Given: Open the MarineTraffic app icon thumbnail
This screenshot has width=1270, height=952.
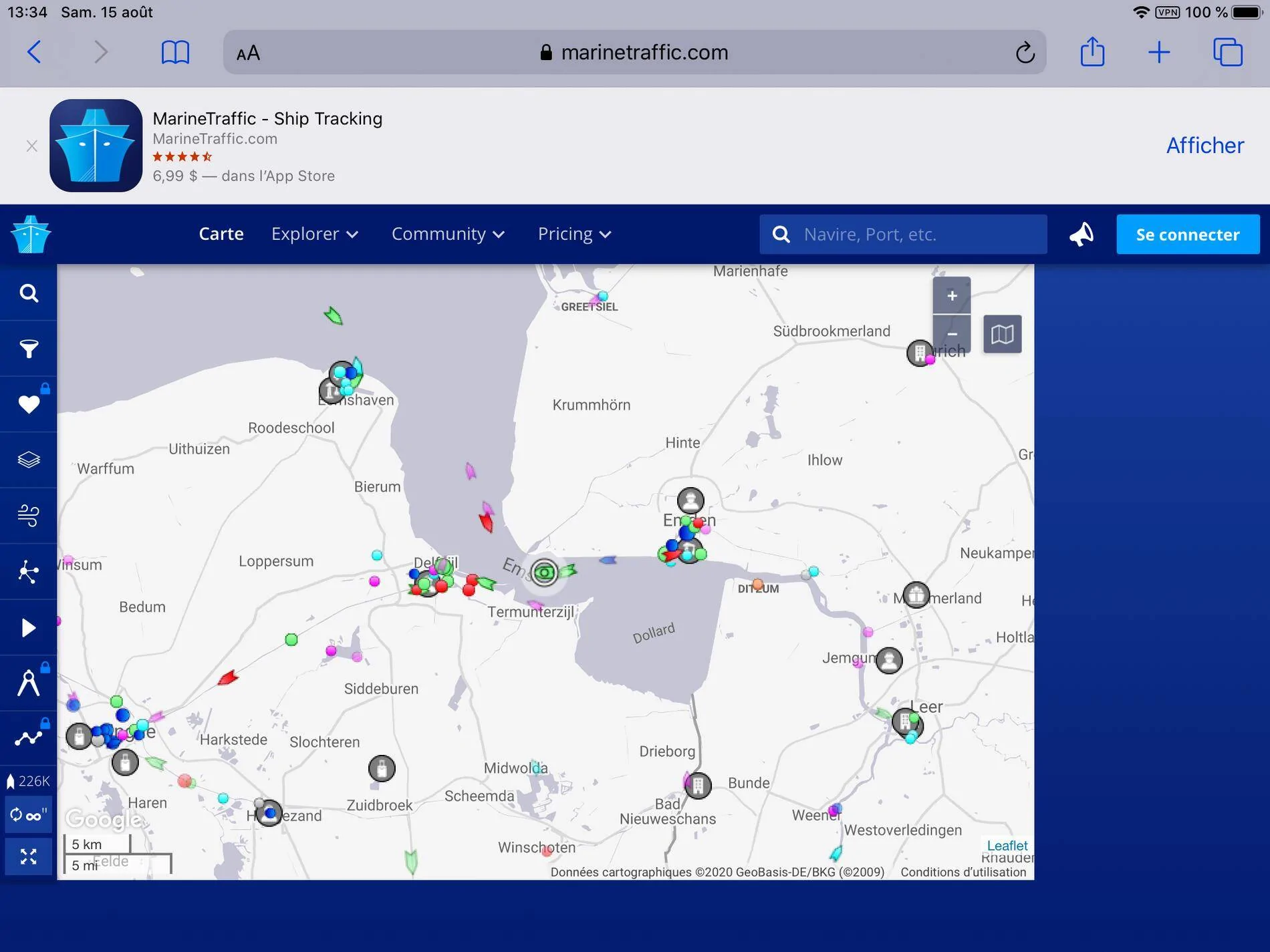Looking at the screenshot, I should [x=96, y=146].
